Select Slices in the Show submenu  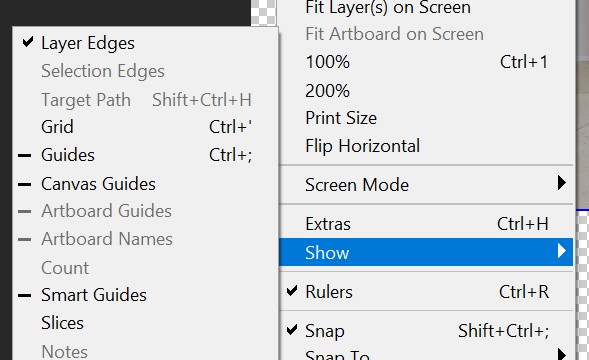point(145,323)
